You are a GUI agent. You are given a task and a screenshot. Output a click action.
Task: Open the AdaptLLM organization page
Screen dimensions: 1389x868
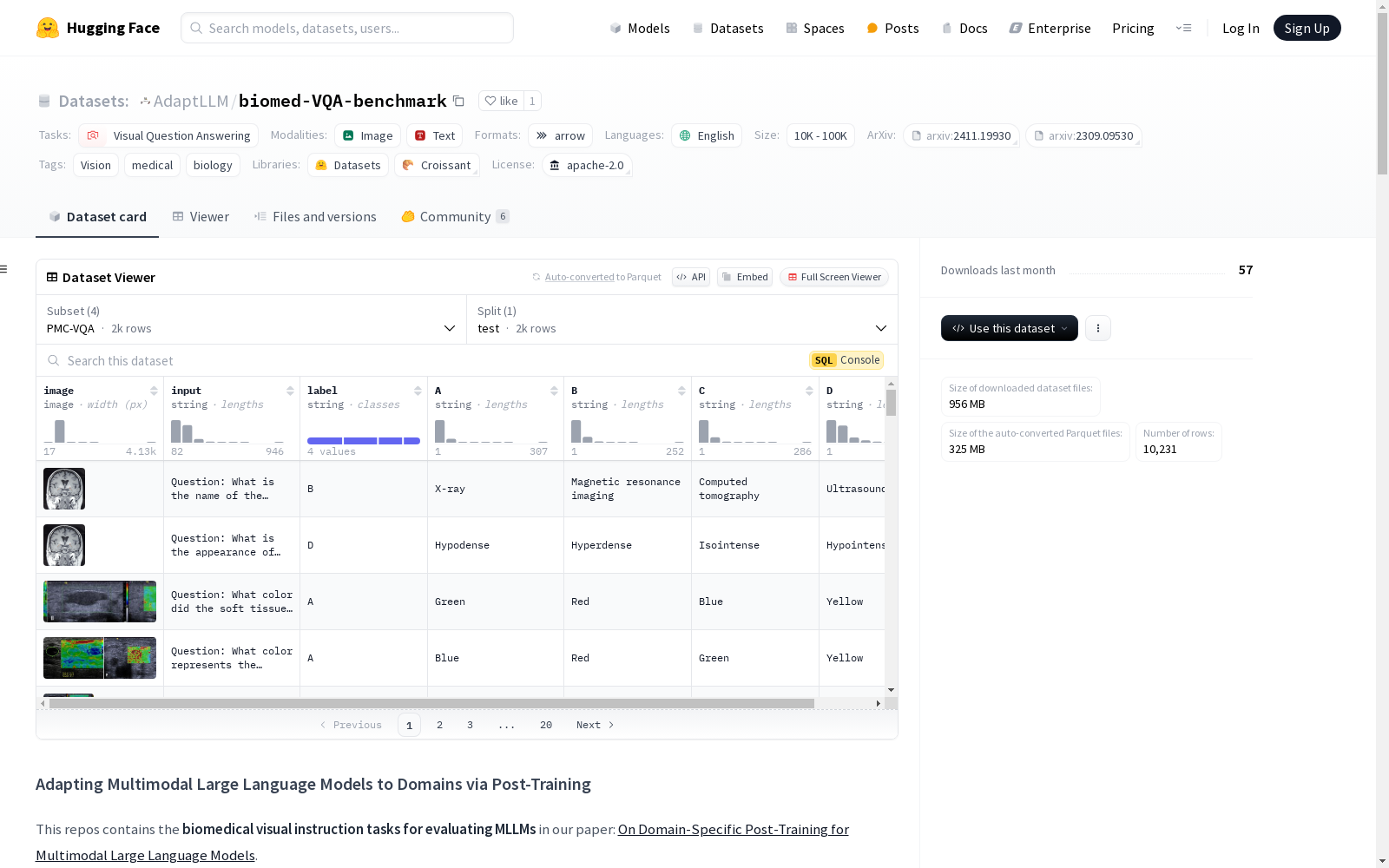point(190,101)
